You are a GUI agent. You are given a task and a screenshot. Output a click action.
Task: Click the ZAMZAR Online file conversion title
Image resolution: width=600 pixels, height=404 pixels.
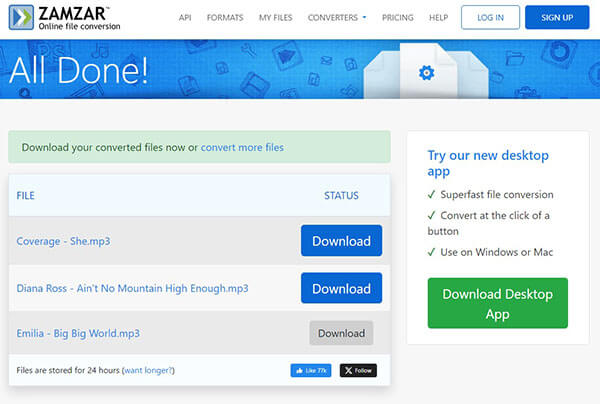[79, 18]
